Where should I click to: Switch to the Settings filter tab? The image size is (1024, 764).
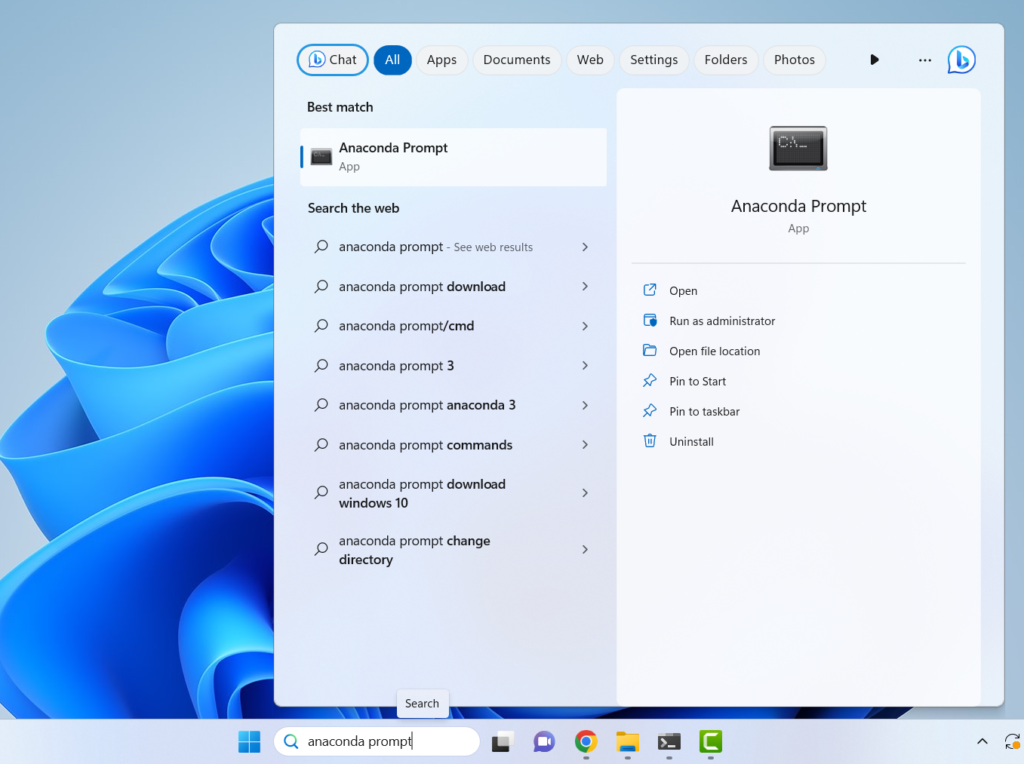click(654, 60)
